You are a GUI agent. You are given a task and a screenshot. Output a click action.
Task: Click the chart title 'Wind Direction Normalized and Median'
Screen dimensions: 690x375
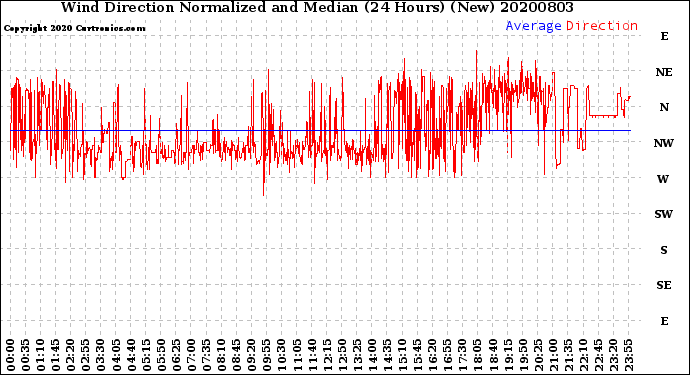[209, 7]
